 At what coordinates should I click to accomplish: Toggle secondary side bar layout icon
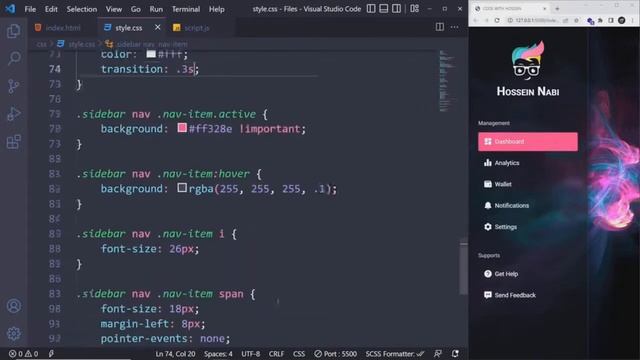(x=396, y=9)
